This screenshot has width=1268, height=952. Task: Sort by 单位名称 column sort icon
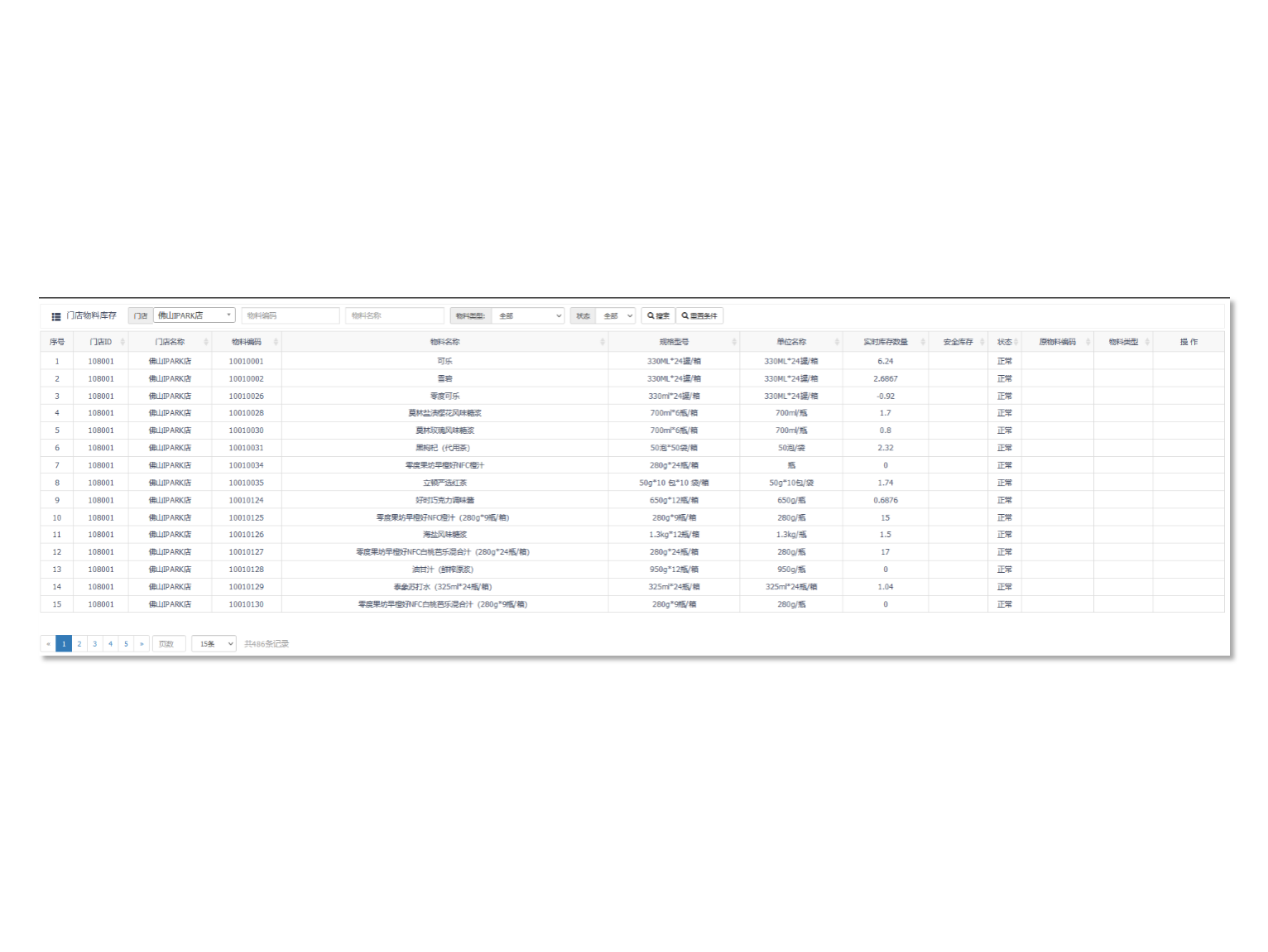(x=837, y=342)
